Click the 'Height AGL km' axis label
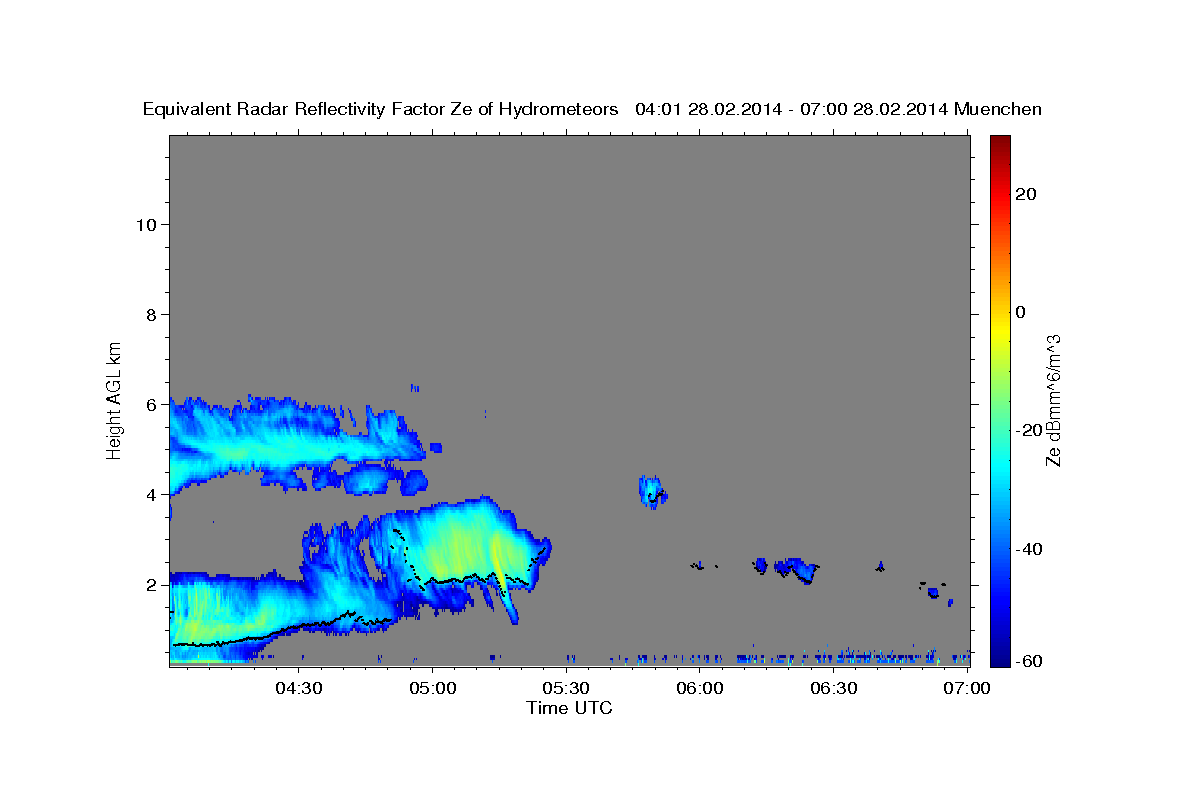Image resolution: width=1200 pixels, height=800 pixels. (x=115, y=399)
